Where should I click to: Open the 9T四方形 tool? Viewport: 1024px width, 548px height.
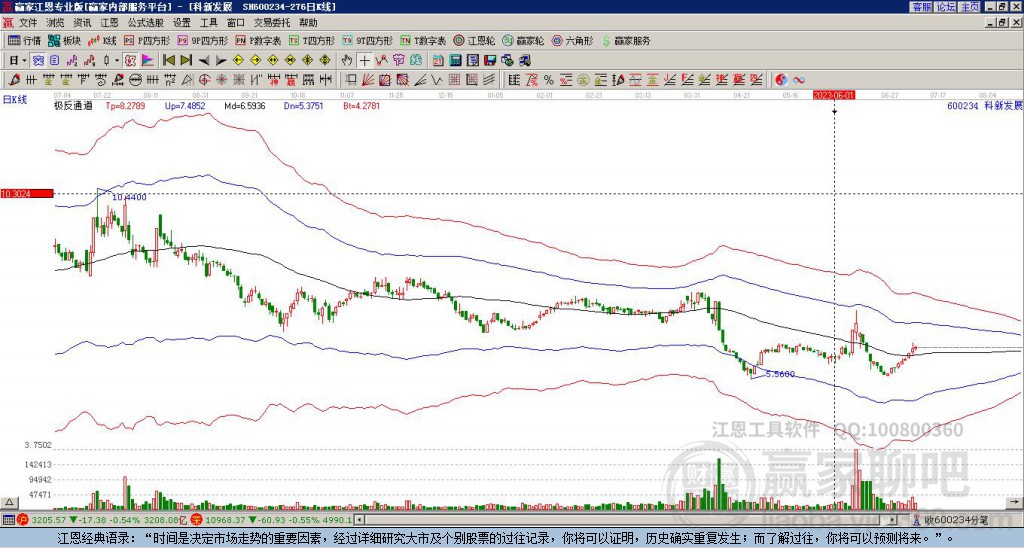[x=368, y=40]
